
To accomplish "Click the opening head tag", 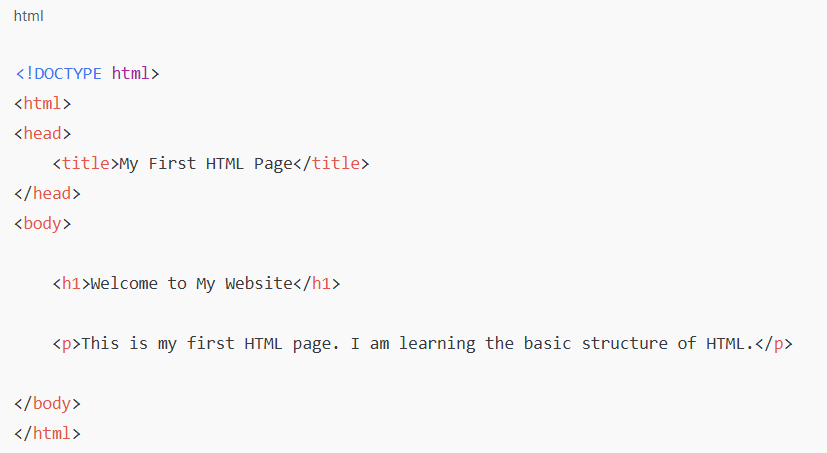I will 42,133.
